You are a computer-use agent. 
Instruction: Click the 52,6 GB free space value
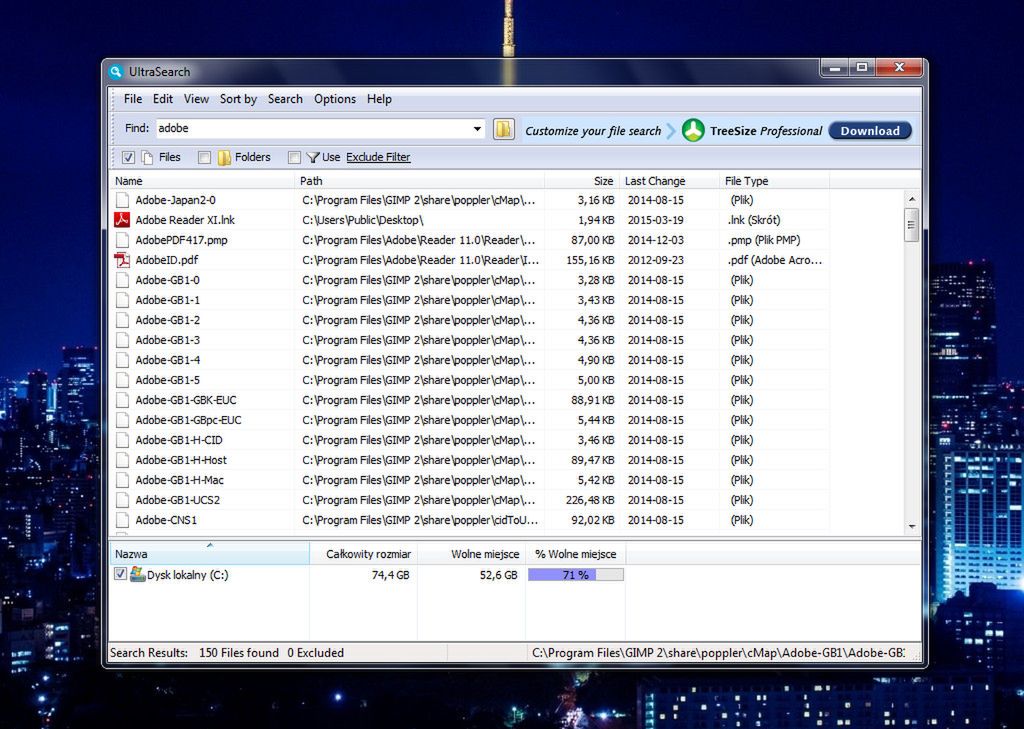(x=498, y=575)
